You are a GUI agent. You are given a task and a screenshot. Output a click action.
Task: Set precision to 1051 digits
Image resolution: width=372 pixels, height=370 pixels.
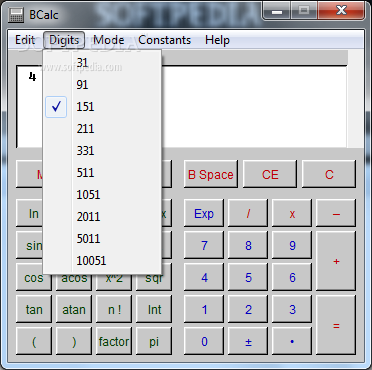click(102, 195)
